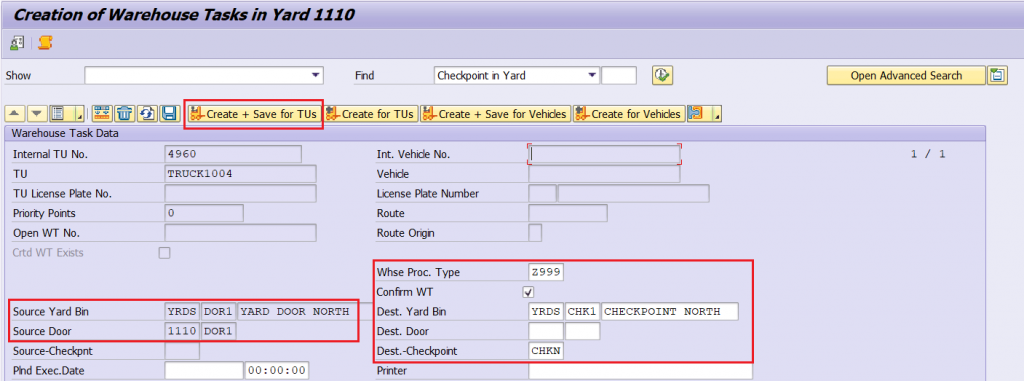The height and width of the screenshot is (381, 1024).
Task: Click Source Door warehouse field 1110
Action: 182,331
